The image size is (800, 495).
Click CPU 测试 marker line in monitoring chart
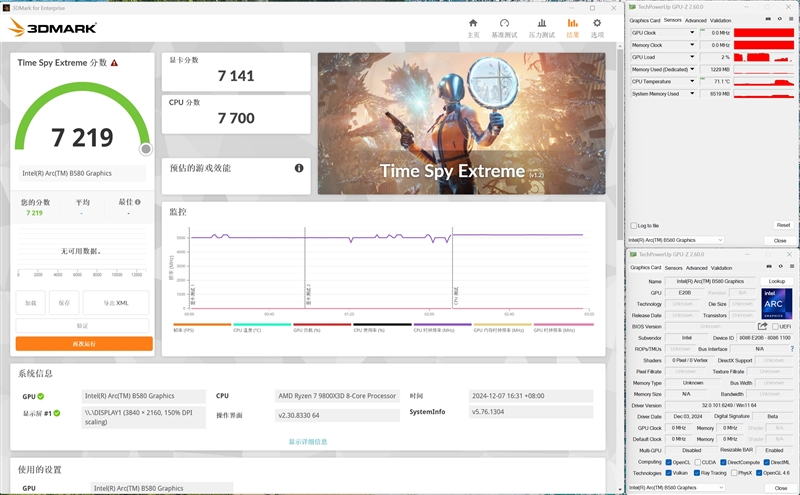(x=453, y=268)
